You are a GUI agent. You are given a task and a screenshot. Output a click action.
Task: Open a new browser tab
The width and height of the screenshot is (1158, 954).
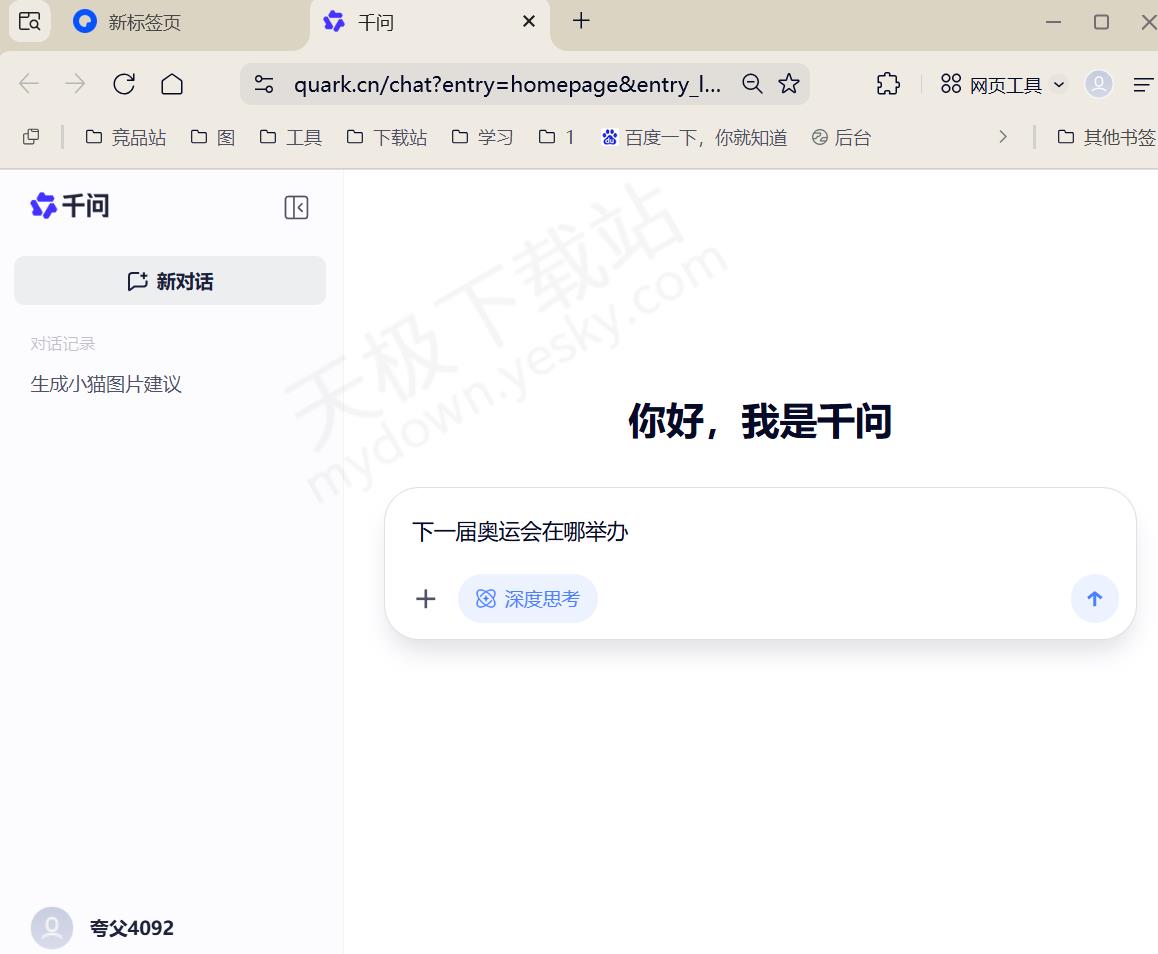(x=581, y=21)
